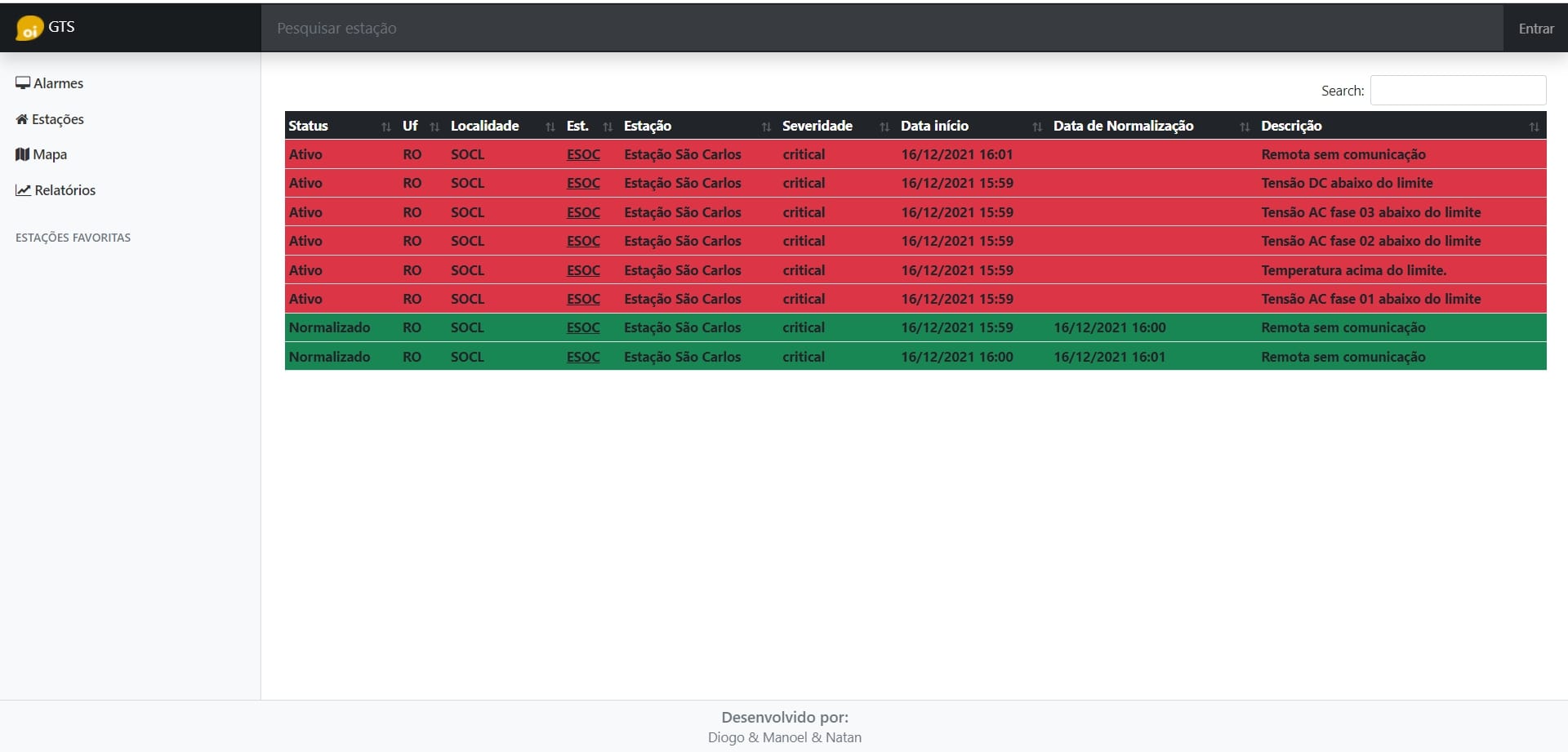This screenshot has height=752, width=1568.
Task: Open ESOC link in fase 01 row
Action: (583, 299)
